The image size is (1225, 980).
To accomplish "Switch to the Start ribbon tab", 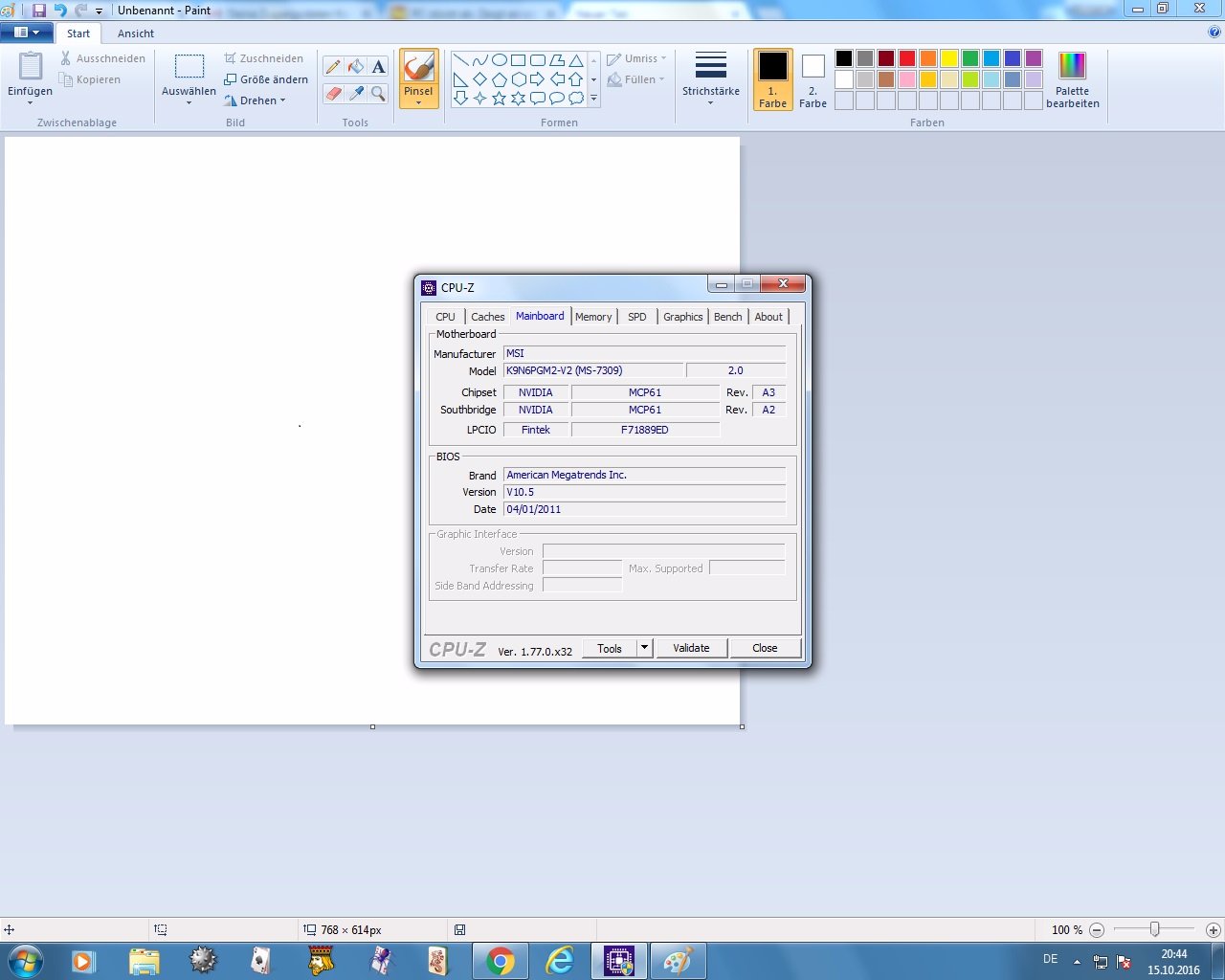I will coord(78,33).
